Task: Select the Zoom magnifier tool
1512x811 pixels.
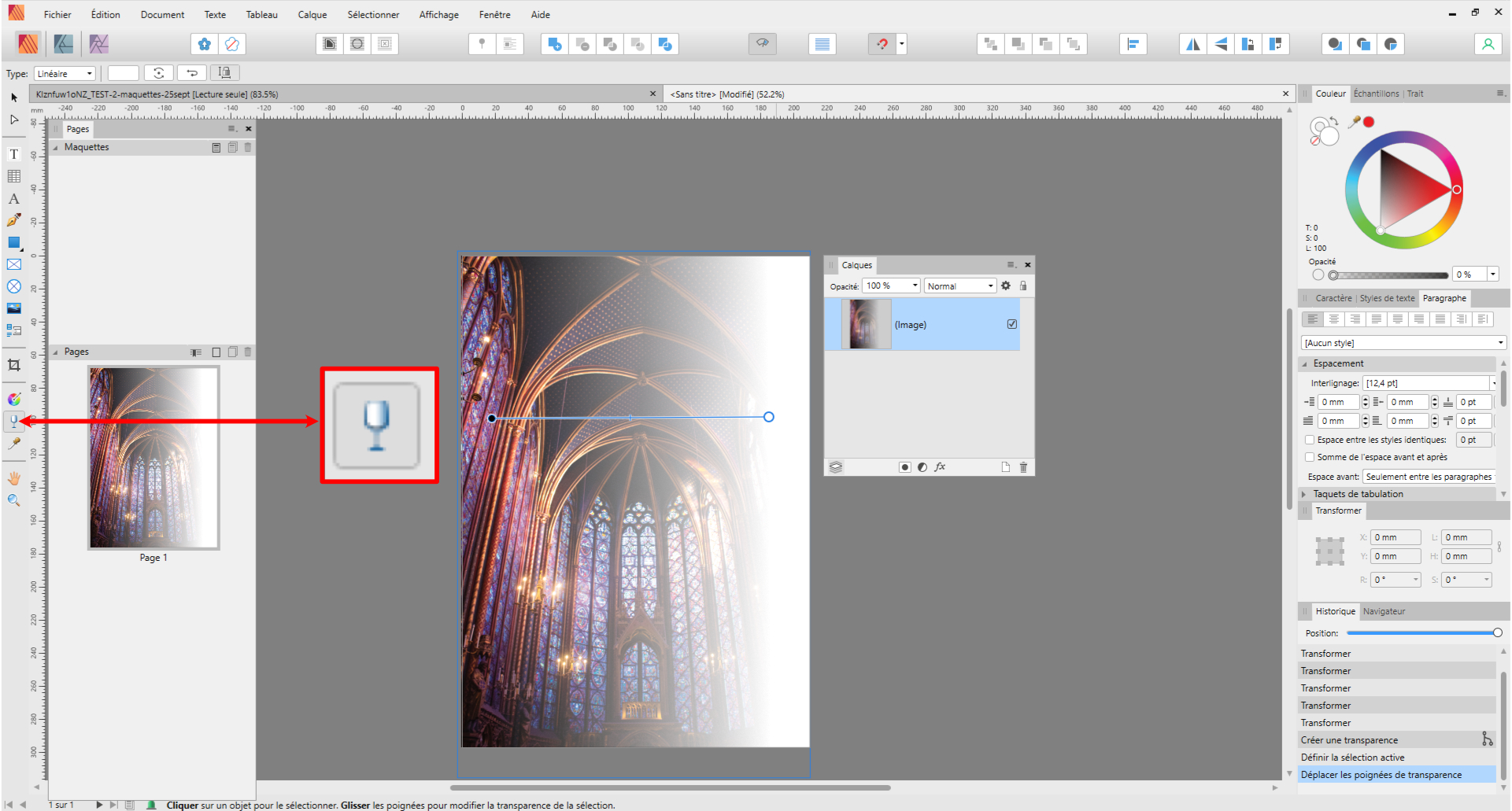Action: (14, 500)
